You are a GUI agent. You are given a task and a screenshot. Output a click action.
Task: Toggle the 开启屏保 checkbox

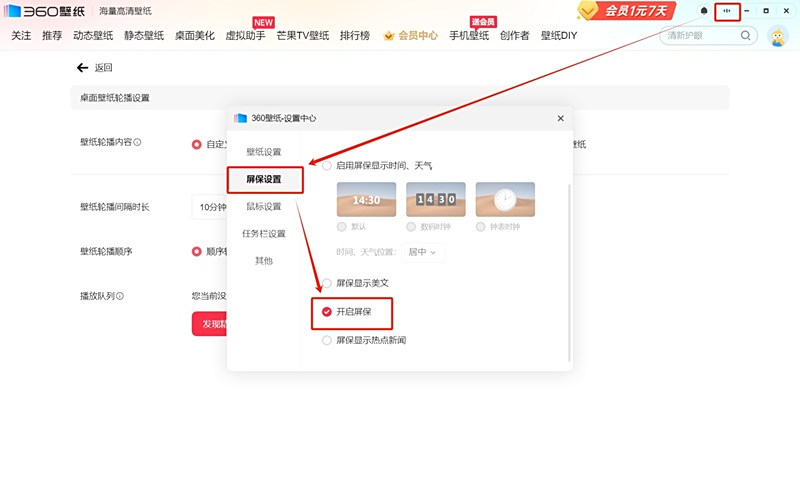coord(327,312)
